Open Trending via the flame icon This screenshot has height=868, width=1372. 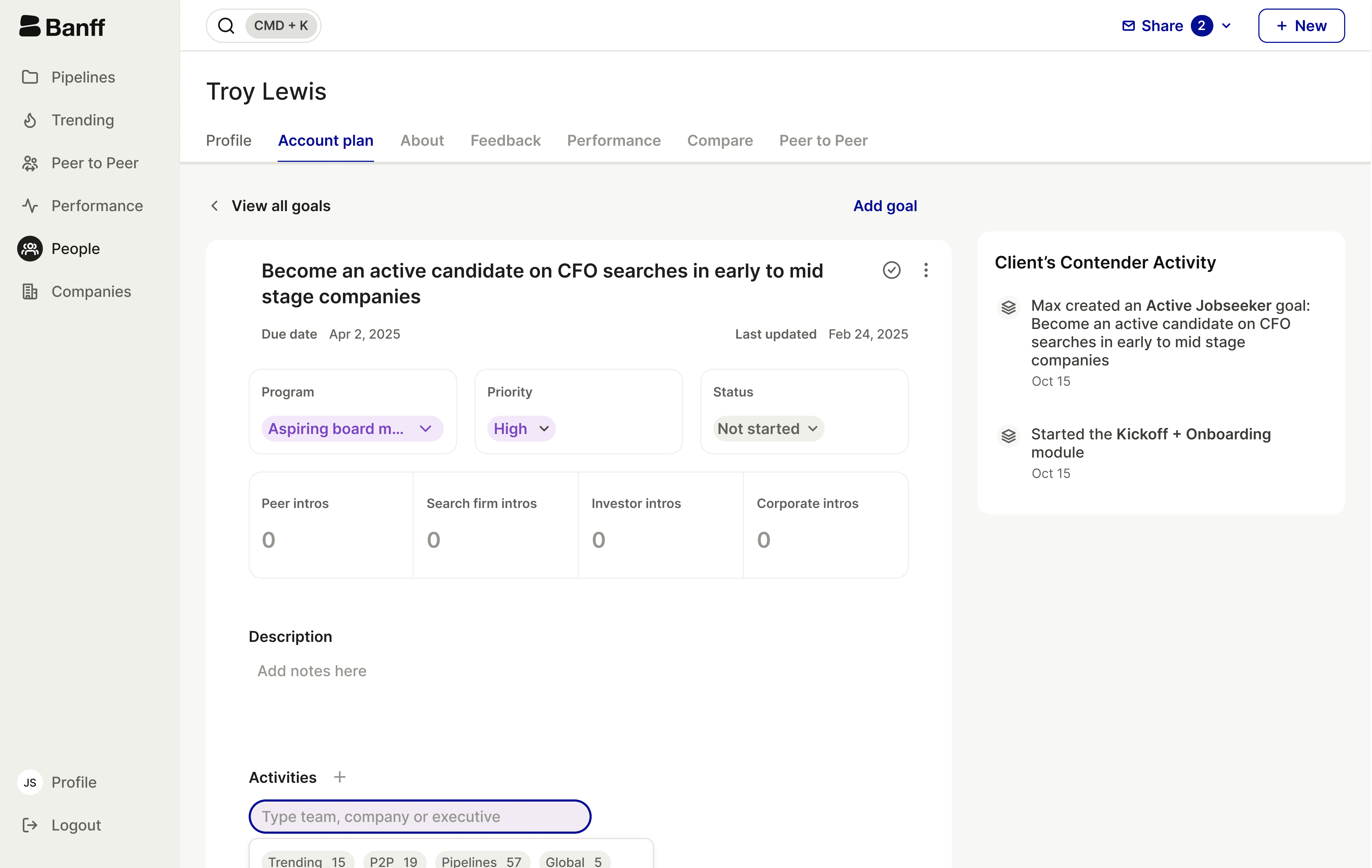30,120
